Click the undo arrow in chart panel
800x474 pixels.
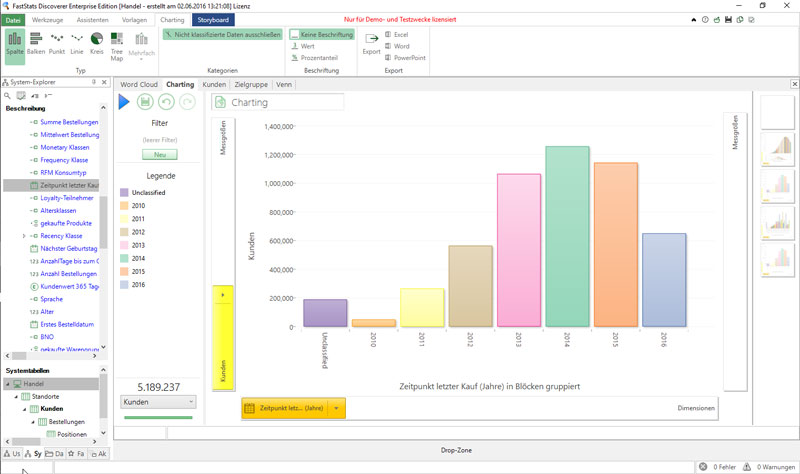[x=166, y=102]
